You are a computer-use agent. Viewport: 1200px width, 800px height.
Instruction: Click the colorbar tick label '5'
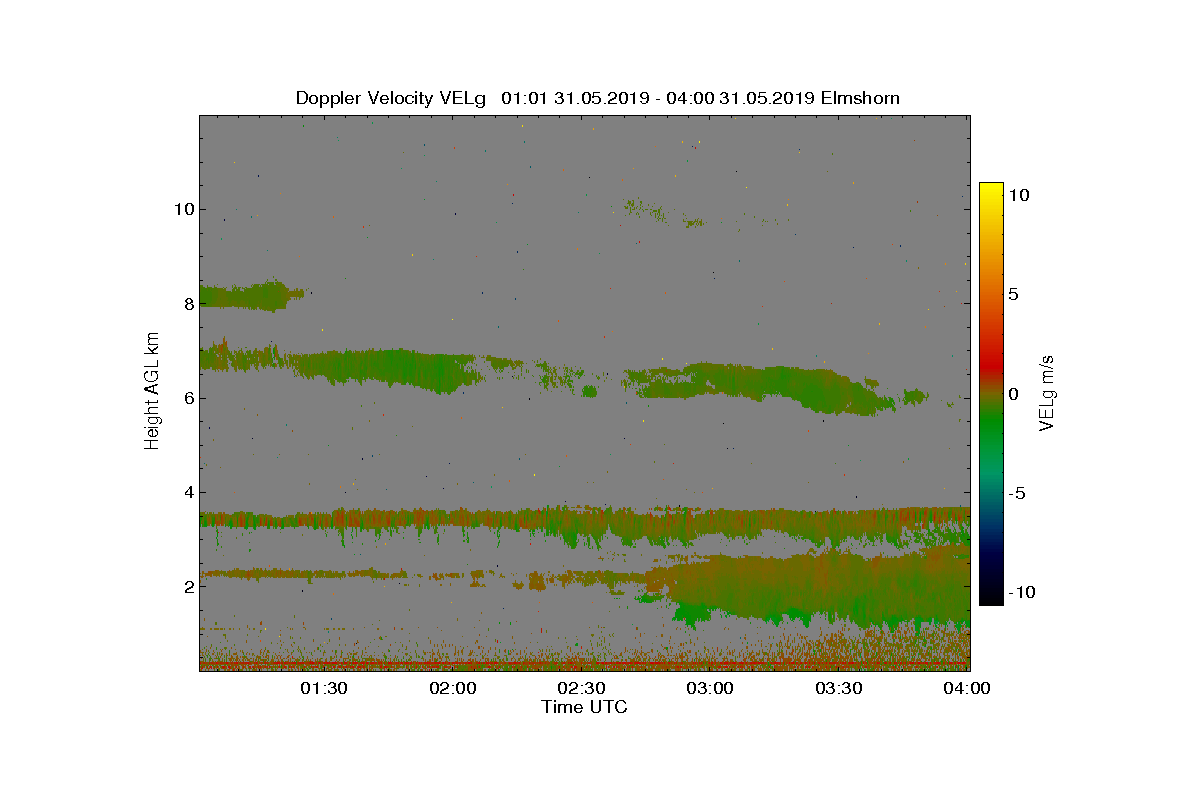(1014, 295)
